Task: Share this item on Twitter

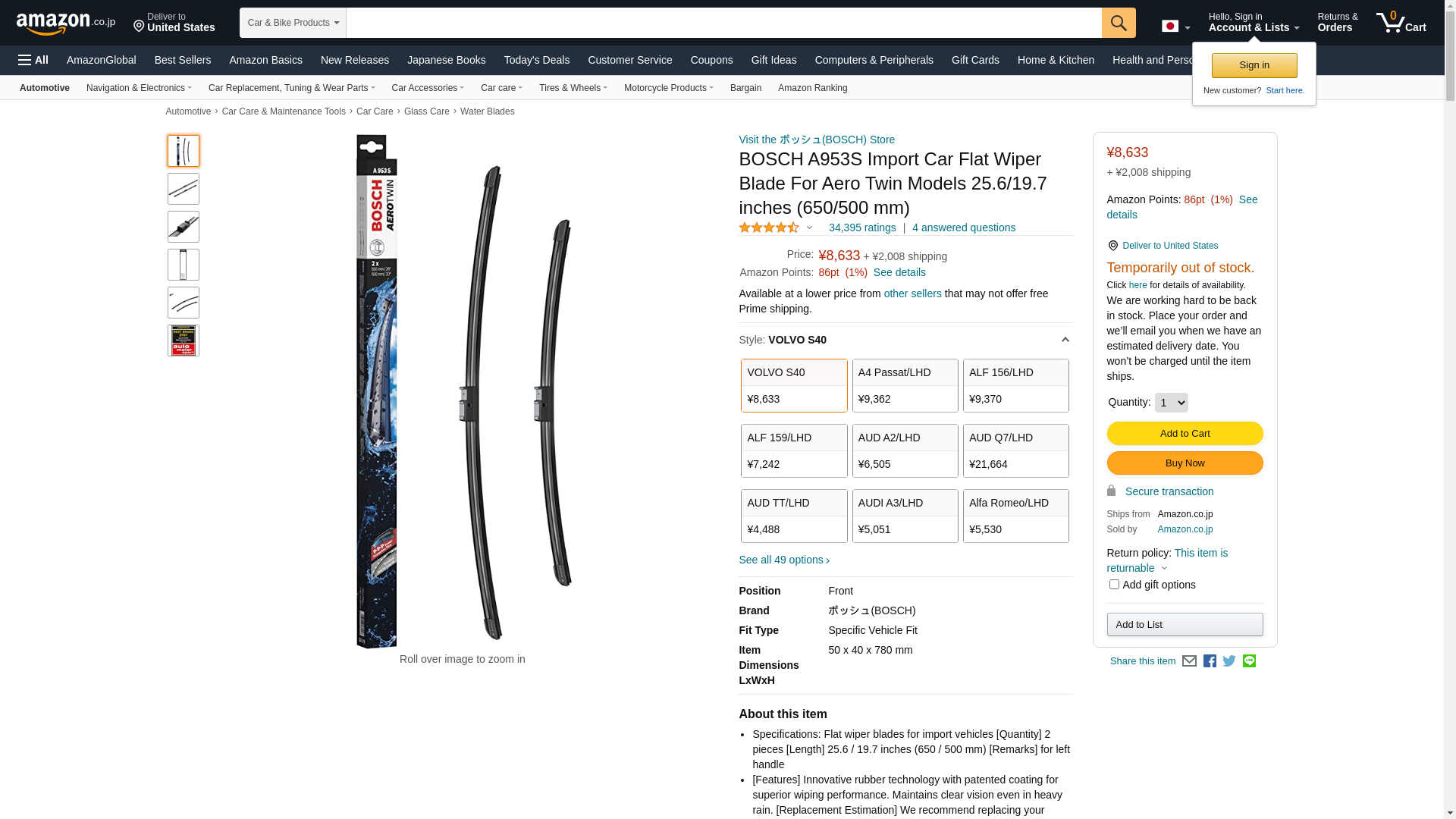Action: tap(1229, 661)
